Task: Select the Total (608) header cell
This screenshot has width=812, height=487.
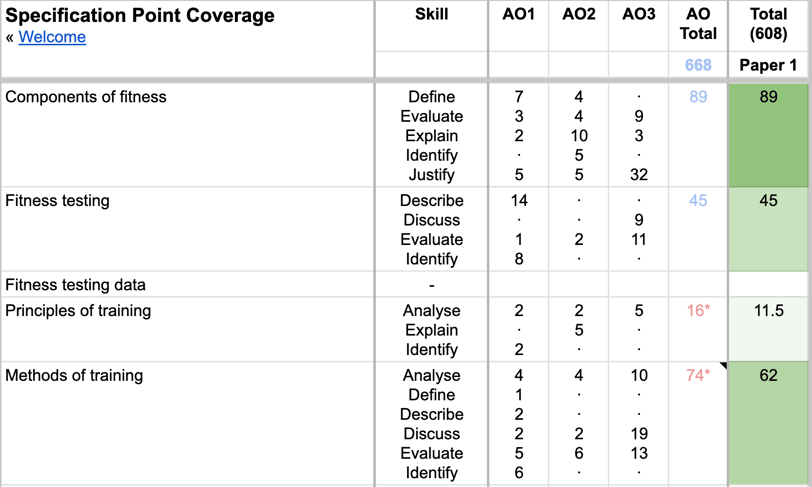Action: point(768,24)
